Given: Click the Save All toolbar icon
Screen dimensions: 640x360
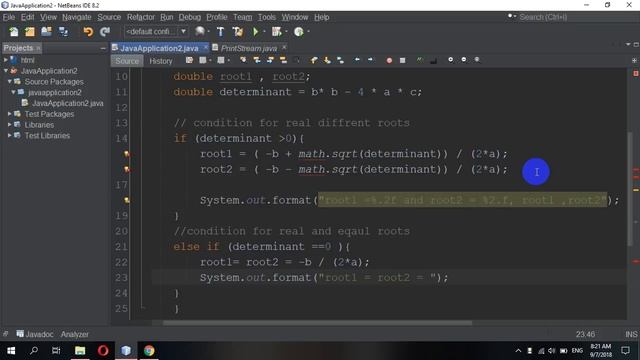Looking at the screenshot, I should (x=63, y=32).
